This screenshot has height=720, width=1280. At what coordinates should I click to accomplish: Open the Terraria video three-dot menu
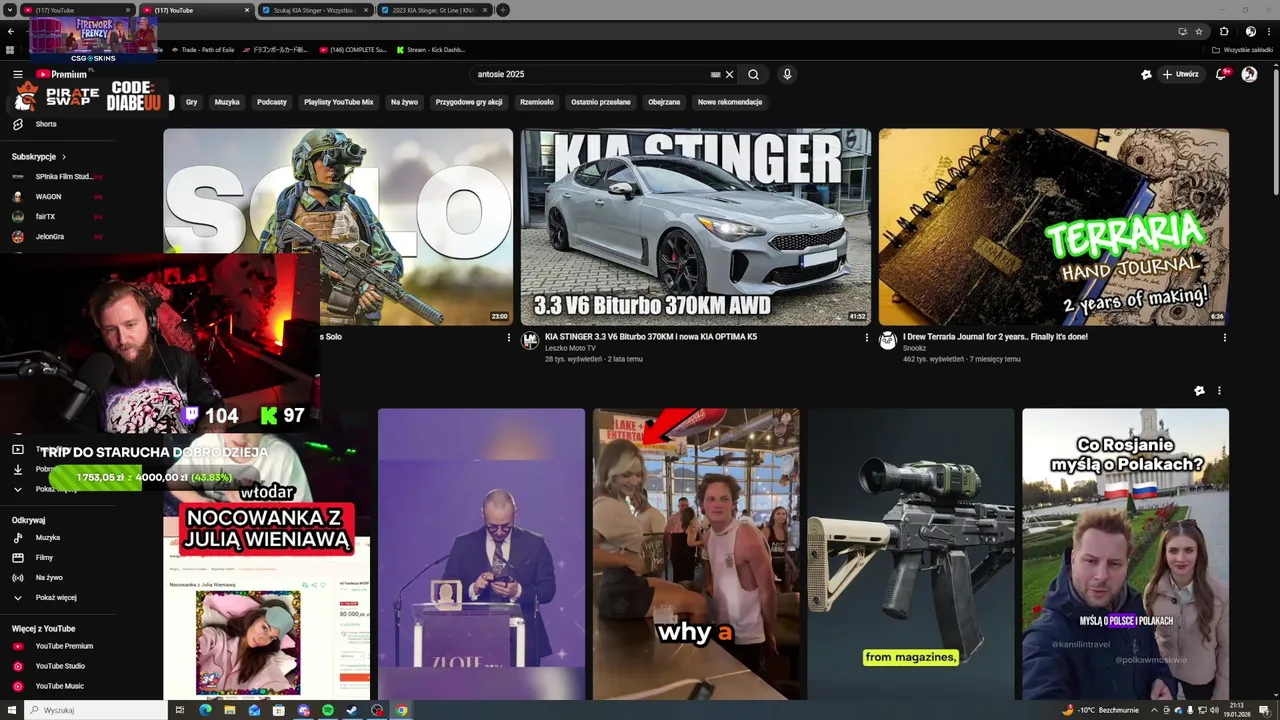point(1224,338)
